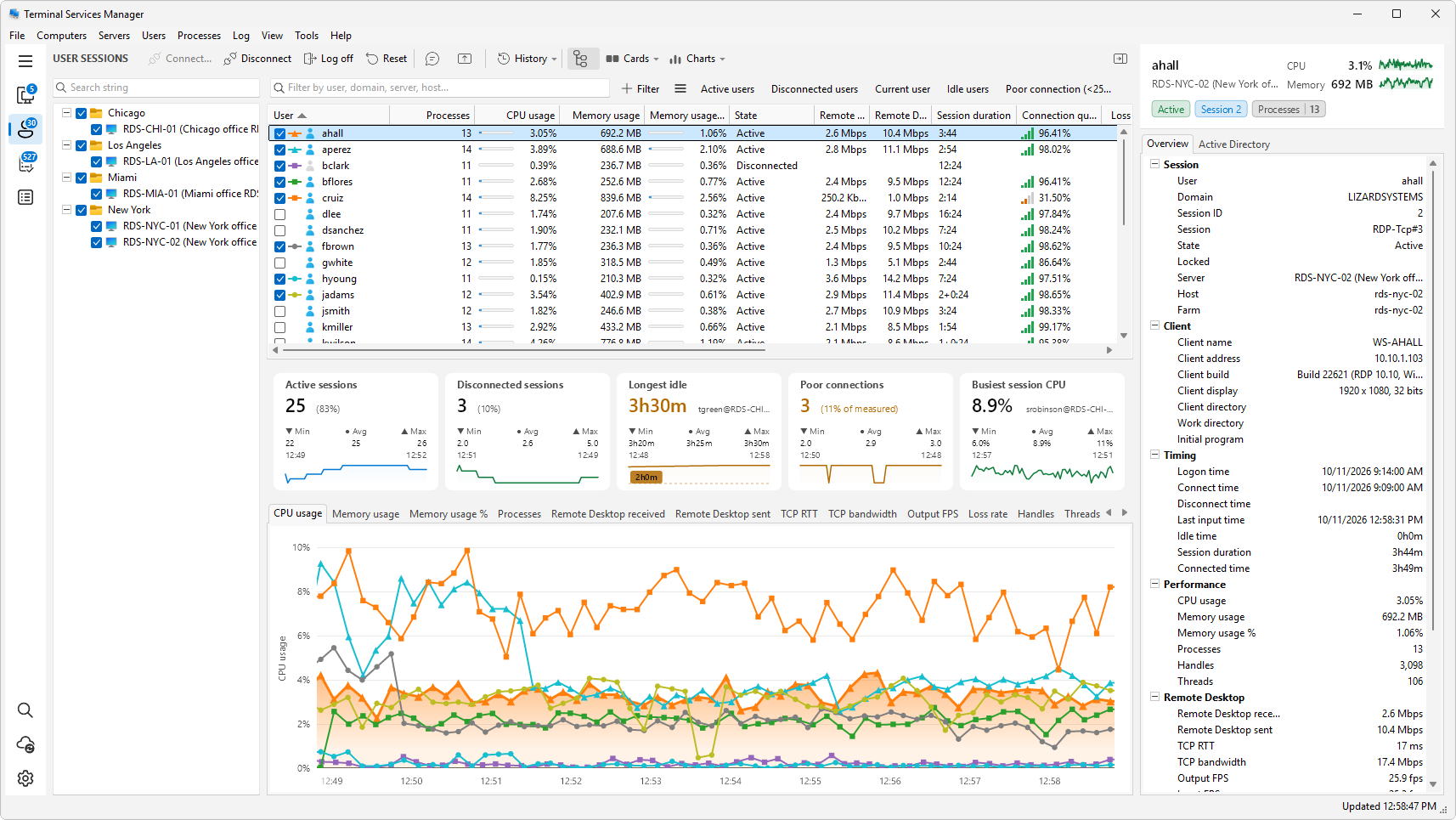
Task: Click the Disconnected users filter
Action: (x=814, y=88)
